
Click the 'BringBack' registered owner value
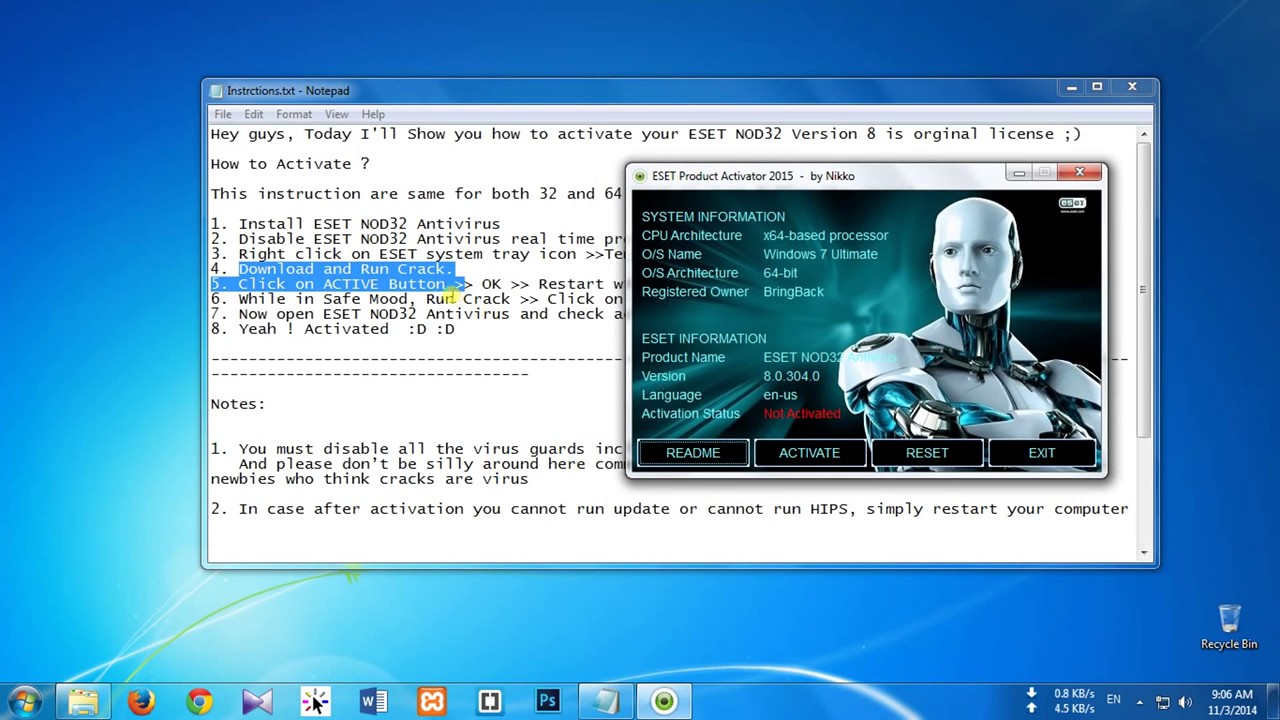[x=793, y=292]
